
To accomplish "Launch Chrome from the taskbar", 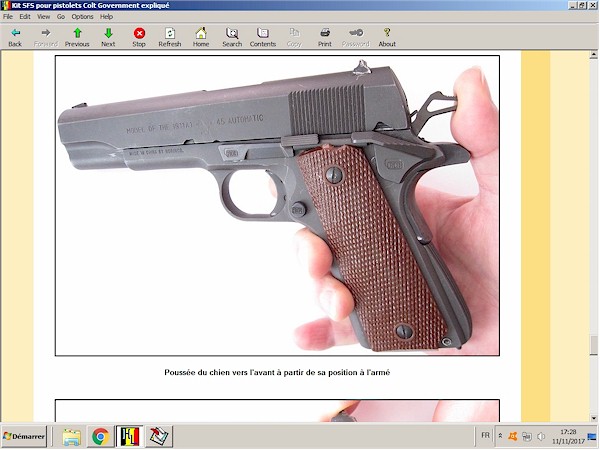I will [x=101, y=437].
